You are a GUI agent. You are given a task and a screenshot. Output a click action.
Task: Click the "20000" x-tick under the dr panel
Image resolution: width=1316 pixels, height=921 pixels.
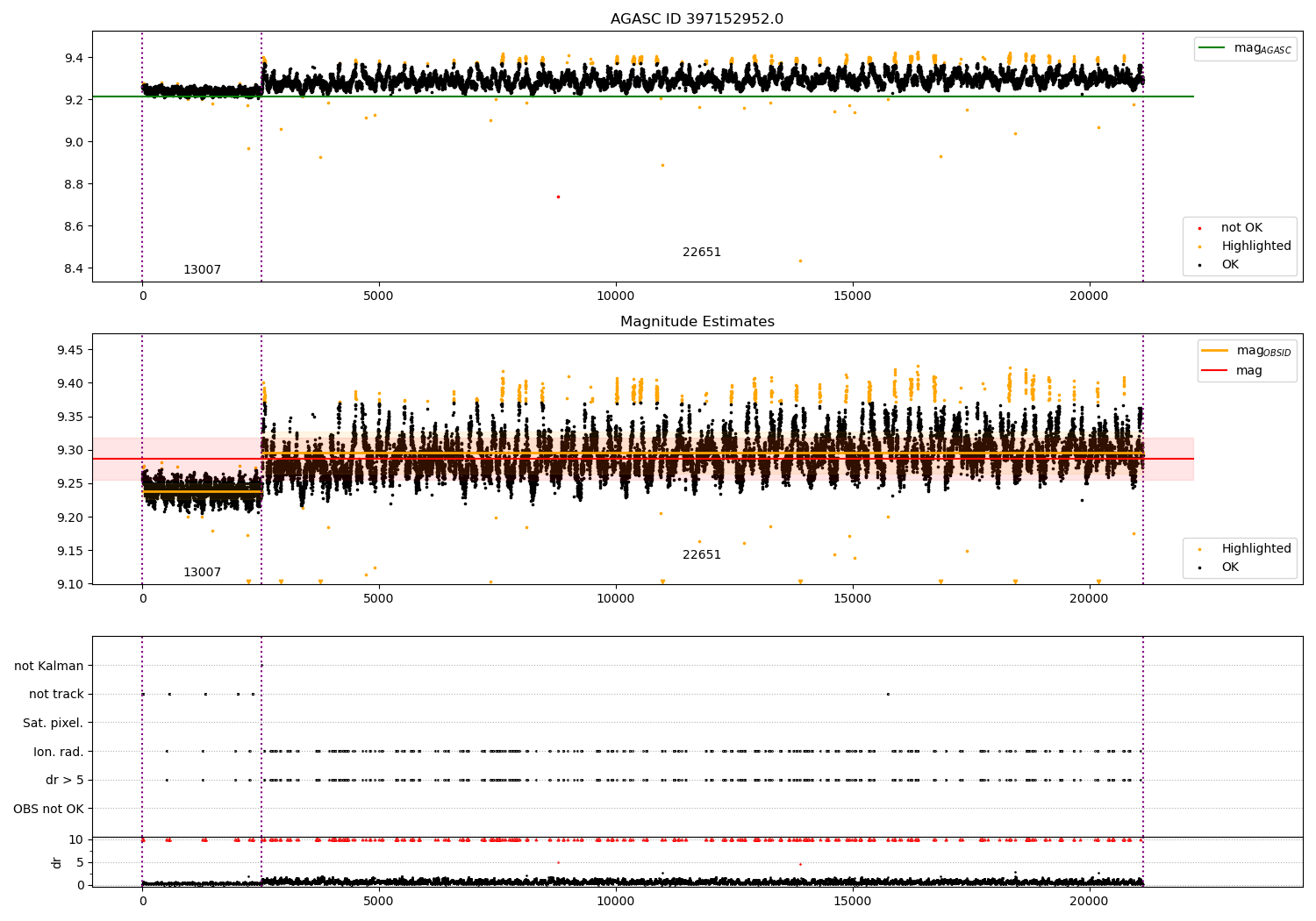click(1090, 901)
